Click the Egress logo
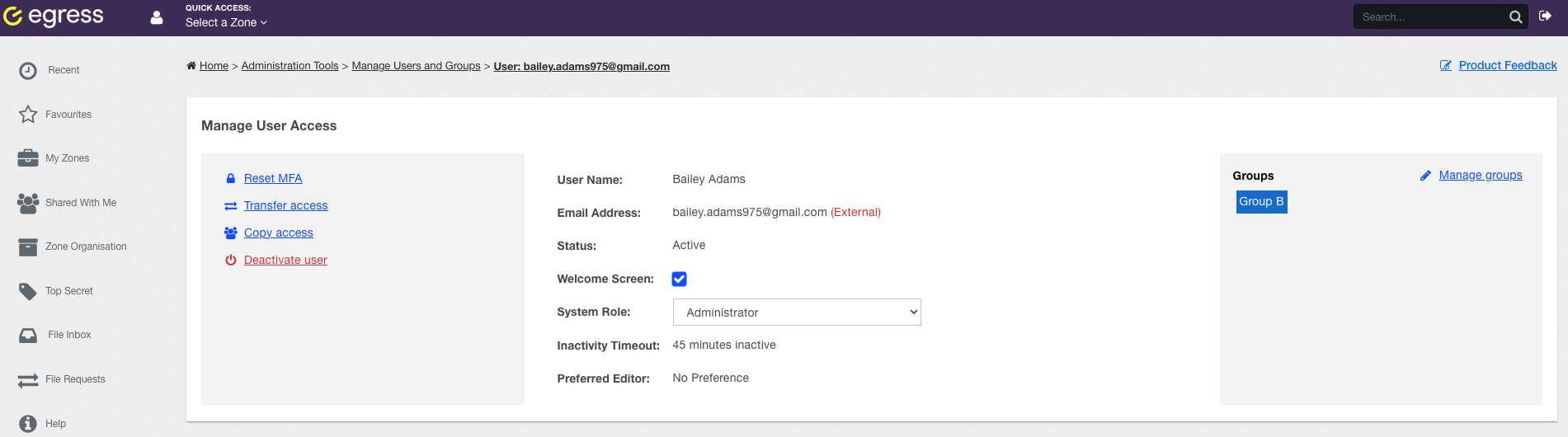1568x437 pixels. click(54, 16)
